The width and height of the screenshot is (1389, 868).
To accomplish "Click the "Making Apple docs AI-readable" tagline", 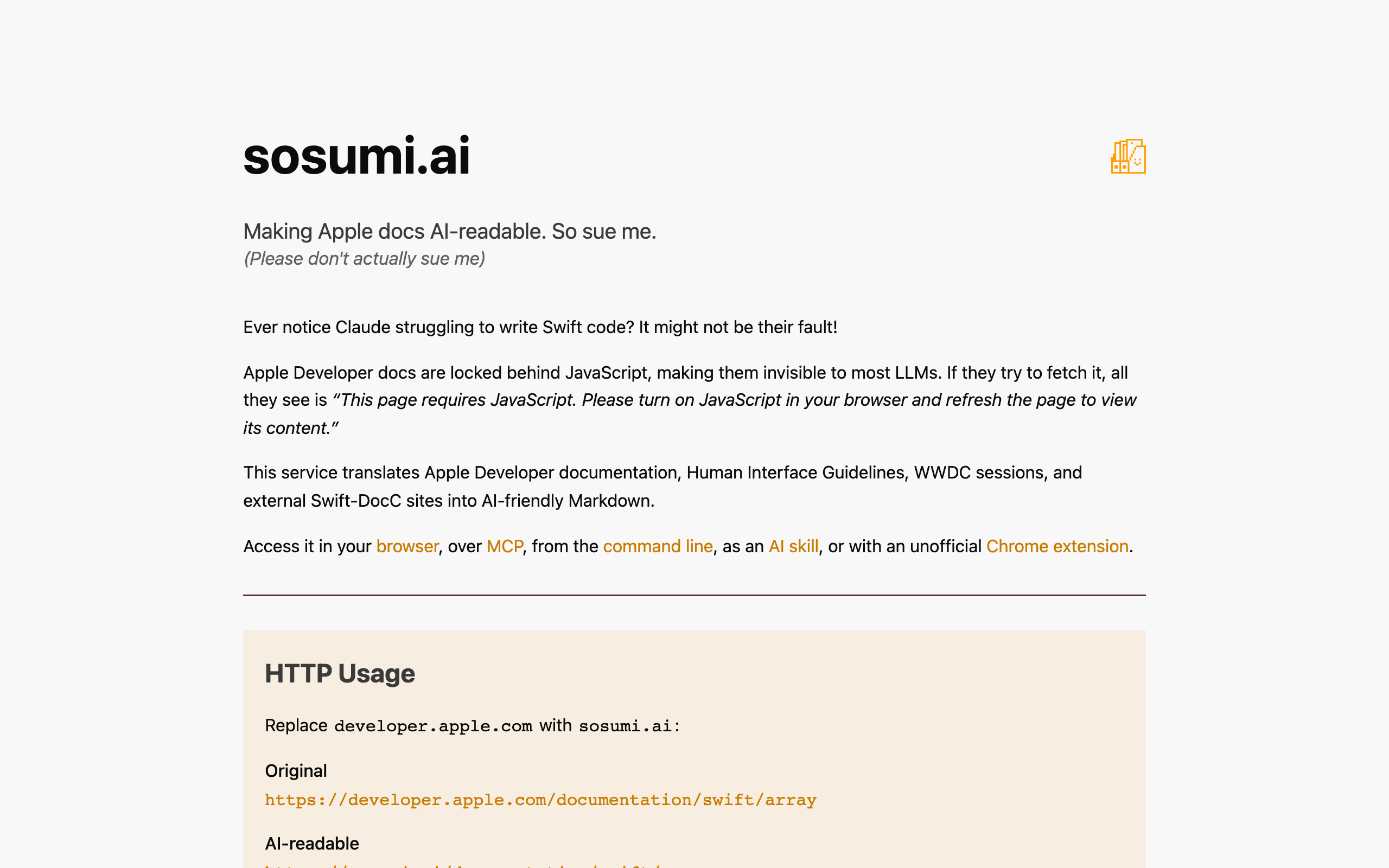I will coord(449,231).
